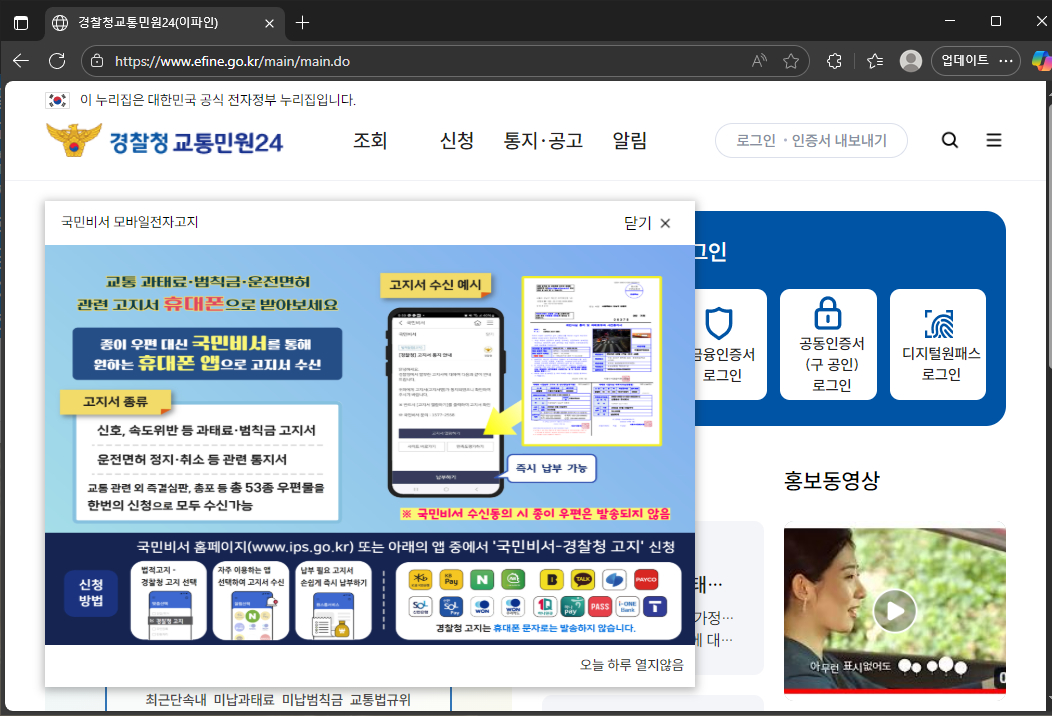This screenshot has height=716, width=1052.
Task: Play the 홍보동영상 video
Action: 894,611
